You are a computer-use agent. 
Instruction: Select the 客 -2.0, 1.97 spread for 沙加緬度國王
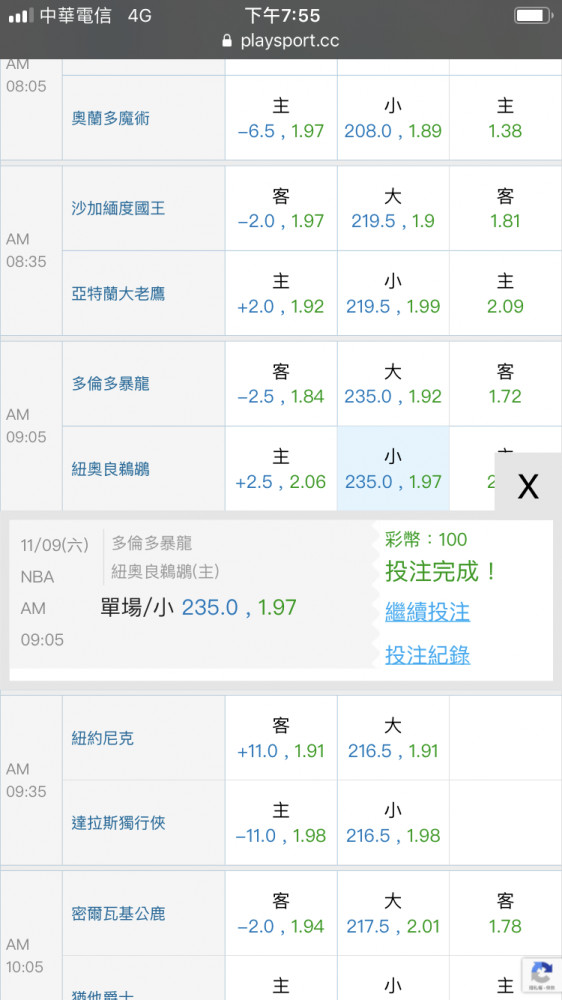click(281, 209)
